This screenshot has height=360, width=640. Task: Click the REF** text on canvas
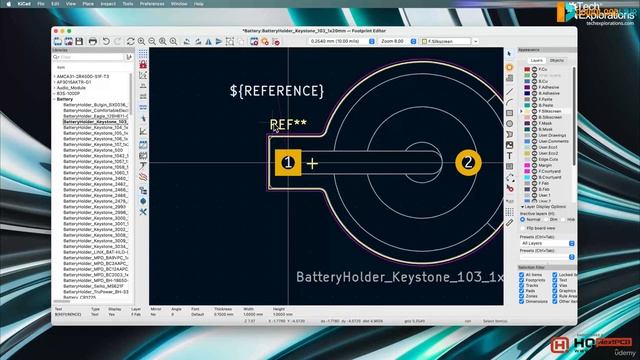288,124
